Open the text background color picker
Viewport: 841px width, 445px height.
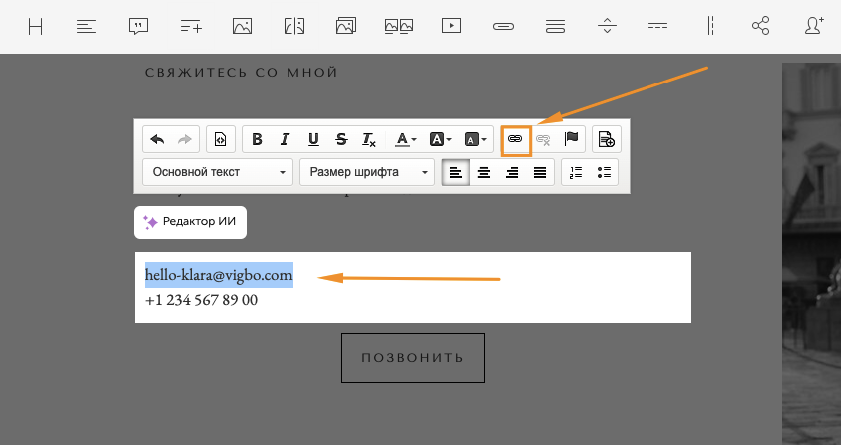436,139
